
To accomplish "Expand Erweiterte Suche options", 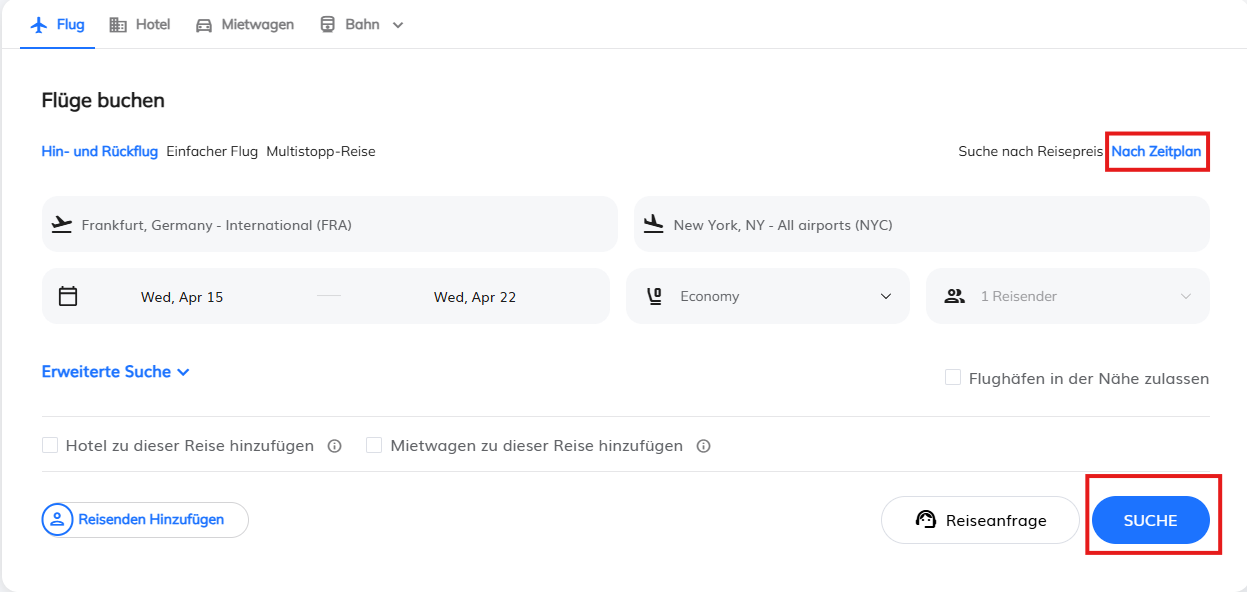I will tap(115, 372).
